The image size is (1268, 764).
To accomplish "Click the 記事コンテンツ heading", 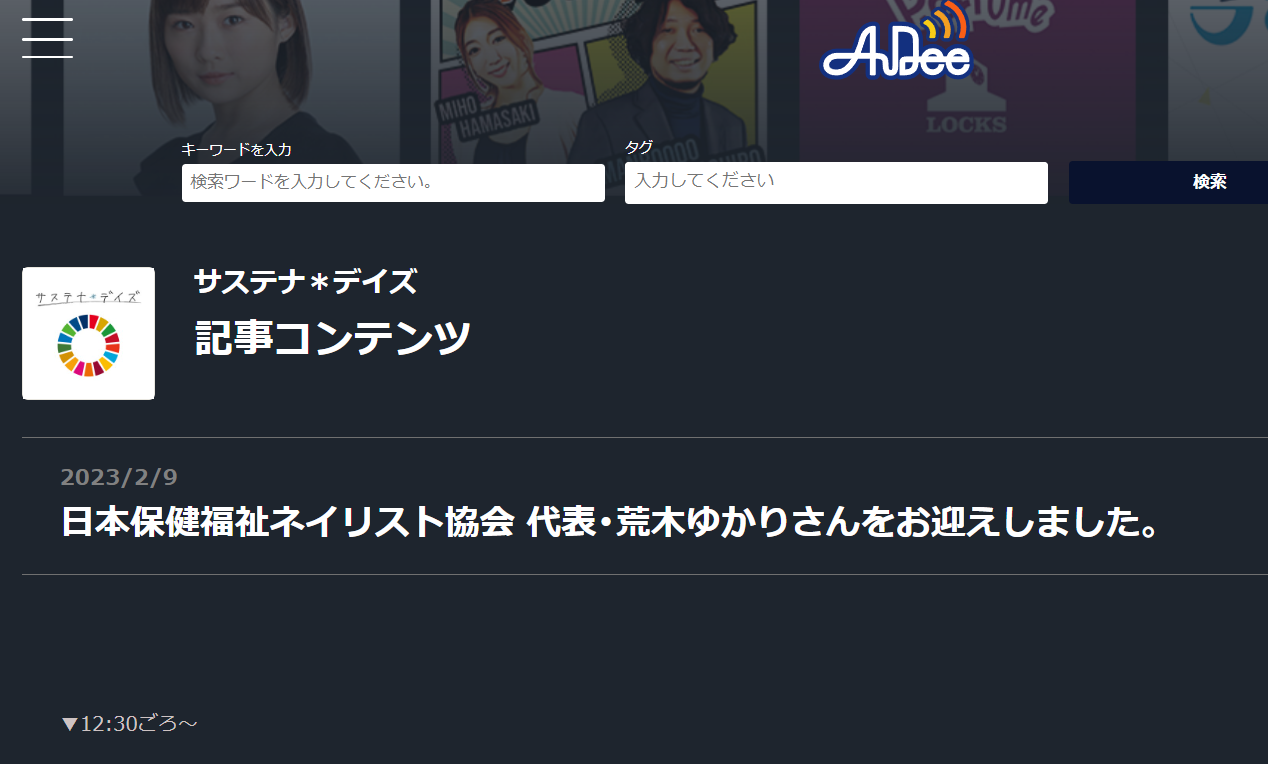I will (333, 338).
